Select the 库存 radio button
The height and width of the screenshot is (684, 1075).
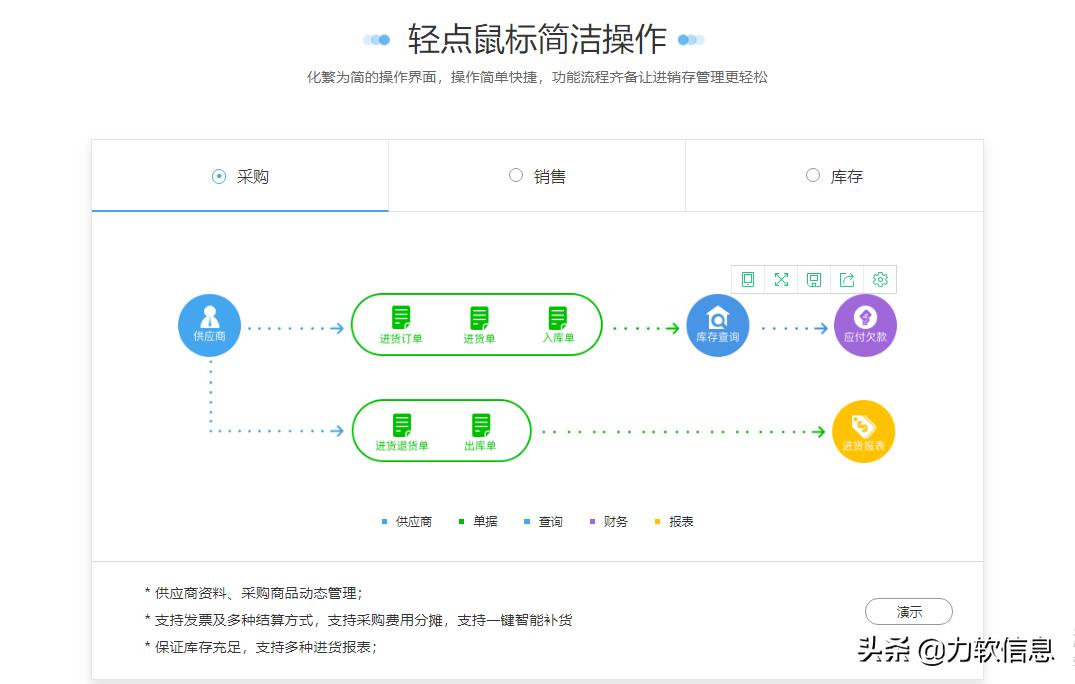point(813,176)
